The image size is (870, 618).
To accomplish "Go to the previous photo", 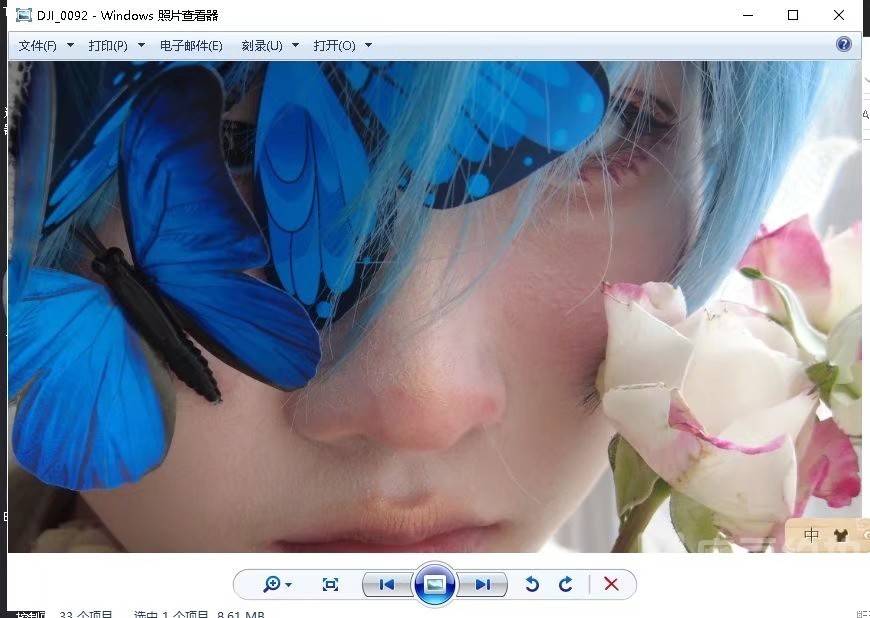I will 386,584.
